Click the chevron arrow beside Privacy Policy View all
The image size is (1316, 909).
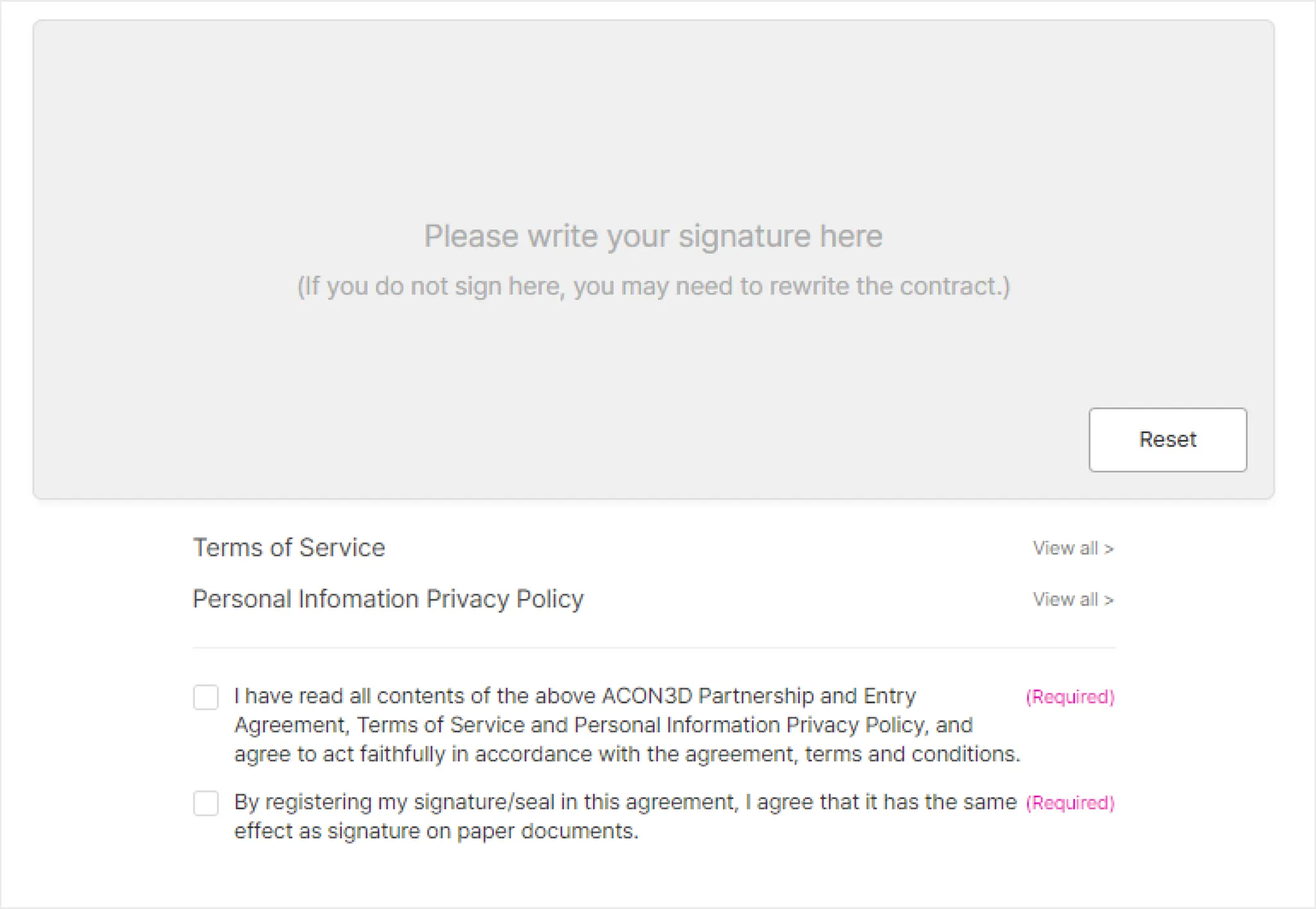point(1108,600)
